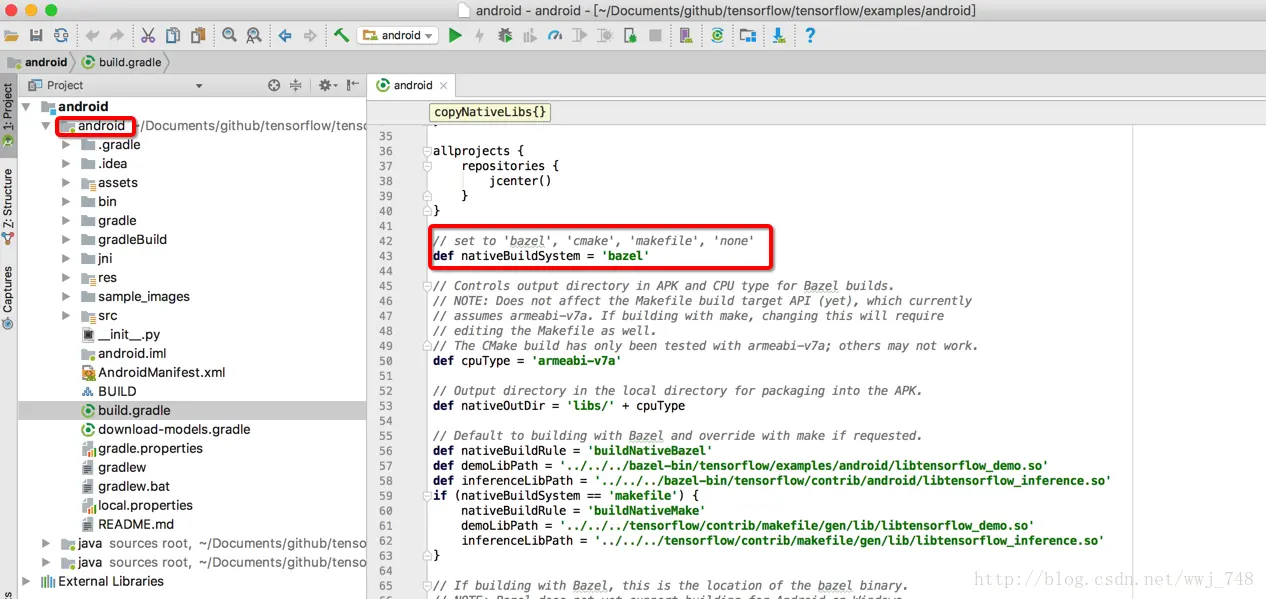
Task: Navigate back with the blue left arrow
Action: (285, 36)
